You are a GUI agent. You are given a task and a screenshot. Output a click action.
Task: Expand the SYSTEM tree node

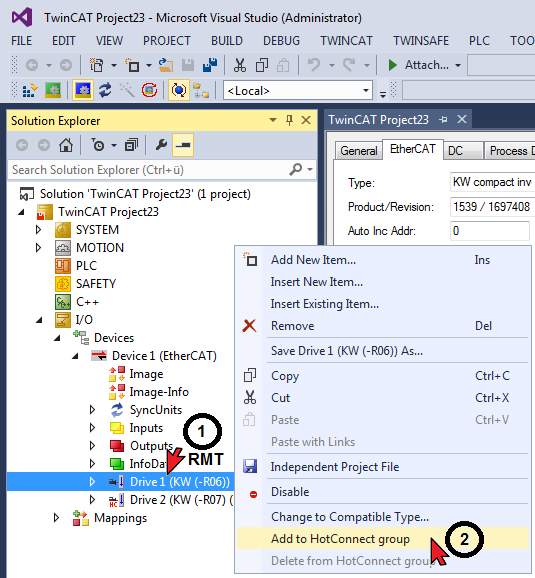[x=38, y=230]
